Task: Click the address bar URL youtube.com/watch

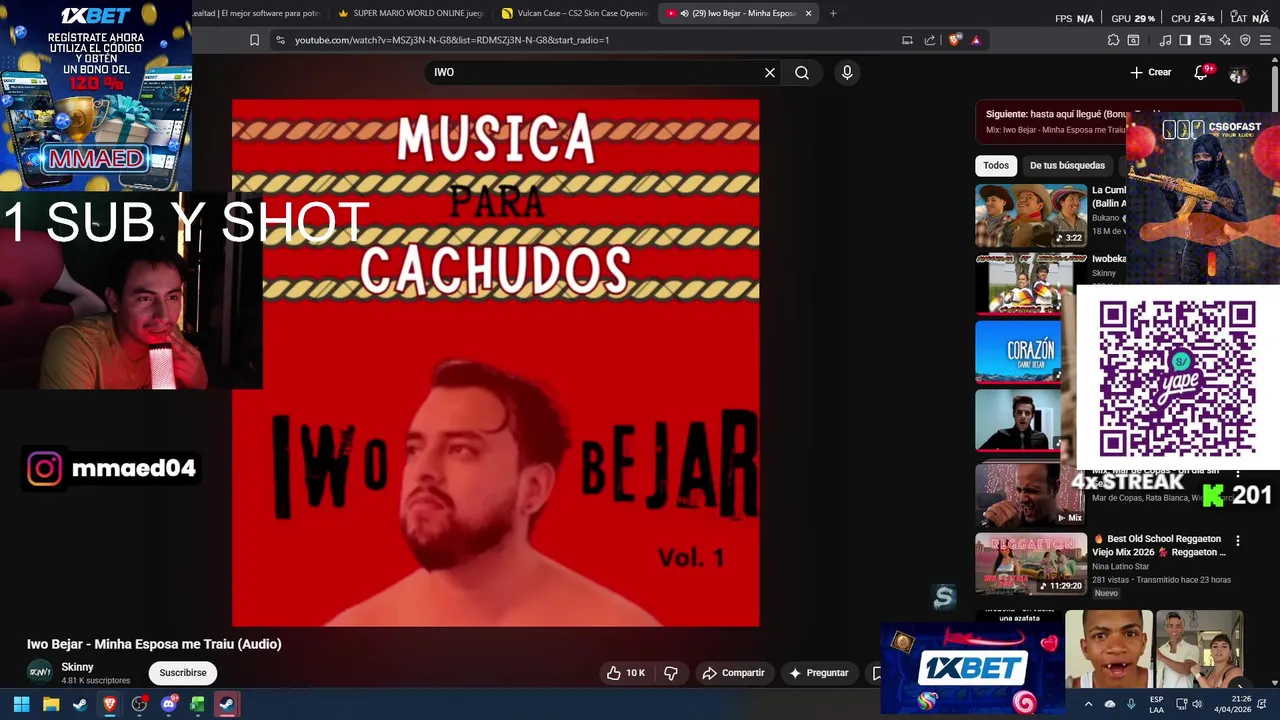Action: (452, 40)
